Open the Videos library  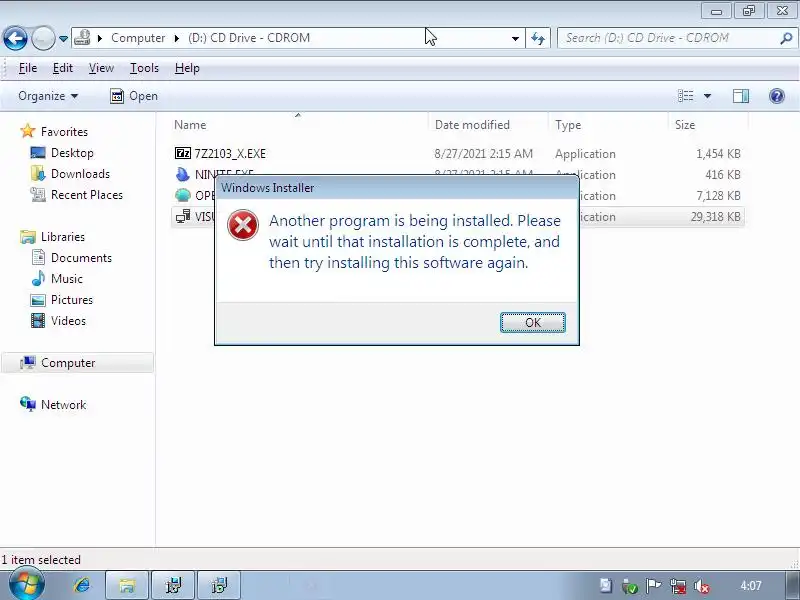pyautogui.click(x=68, y=320)
